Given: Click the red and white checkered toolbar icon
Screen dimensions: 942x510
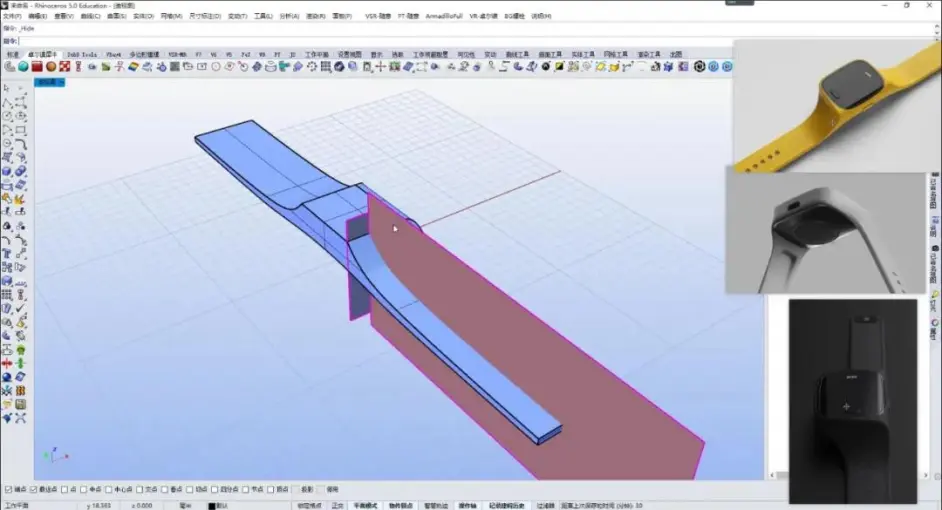Looking at the screenshot, I should pos(65,67).
